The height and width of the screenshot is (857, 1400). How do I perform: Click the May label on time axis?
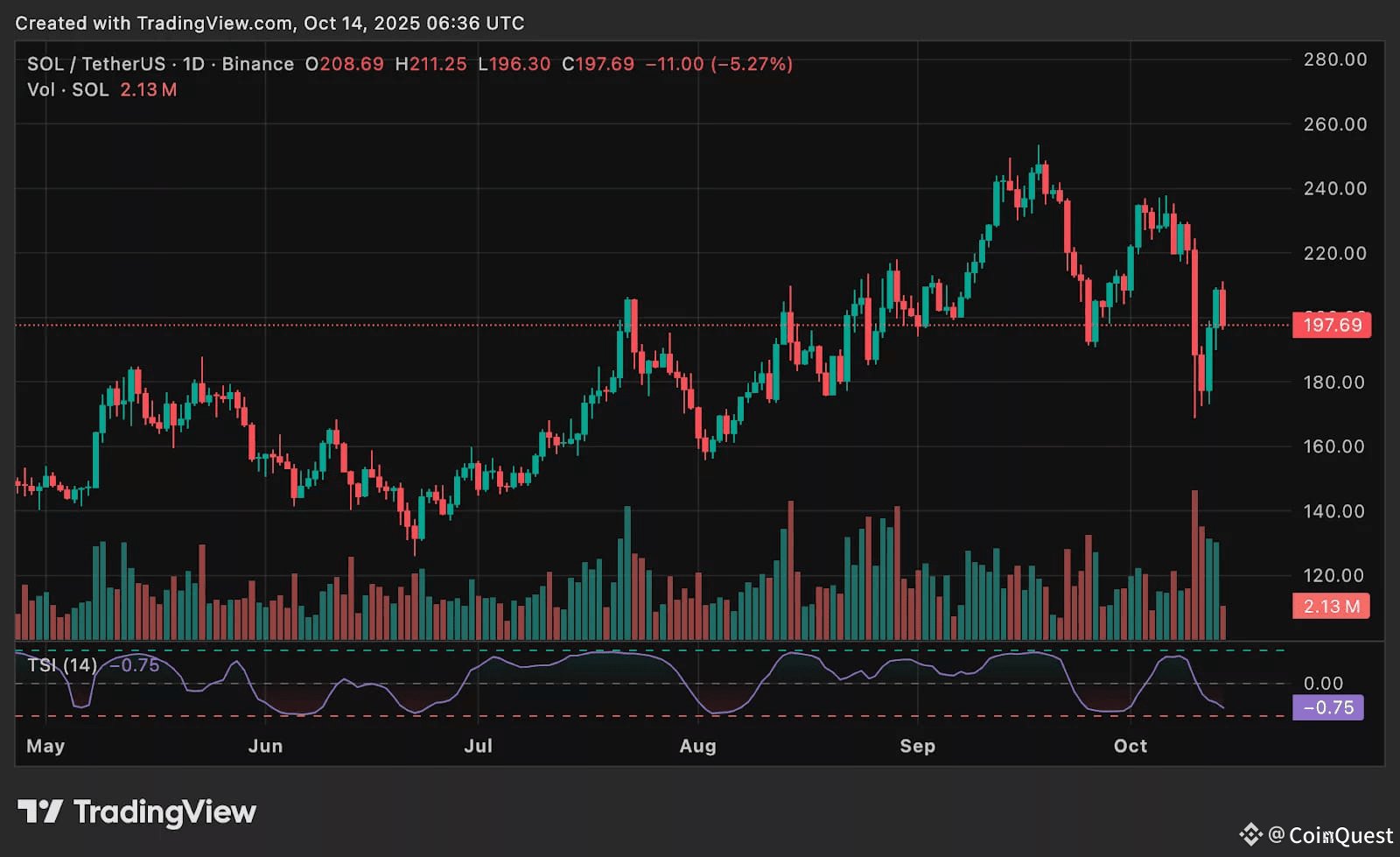(45, 746)
